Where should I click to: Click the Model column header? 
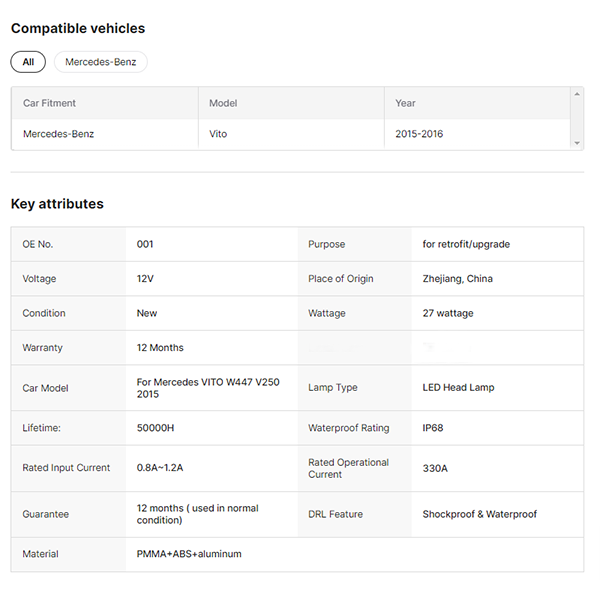pos(223,103)
